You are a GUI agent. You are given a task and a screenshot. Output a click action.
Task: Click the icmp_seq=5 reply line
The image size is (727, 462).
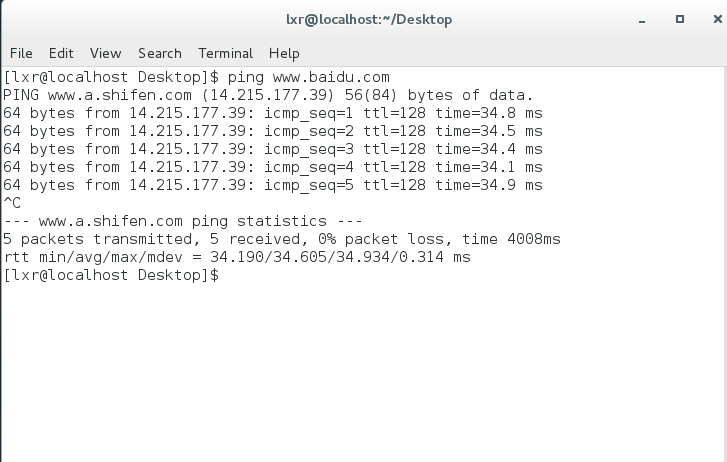[x=273, y=185]
